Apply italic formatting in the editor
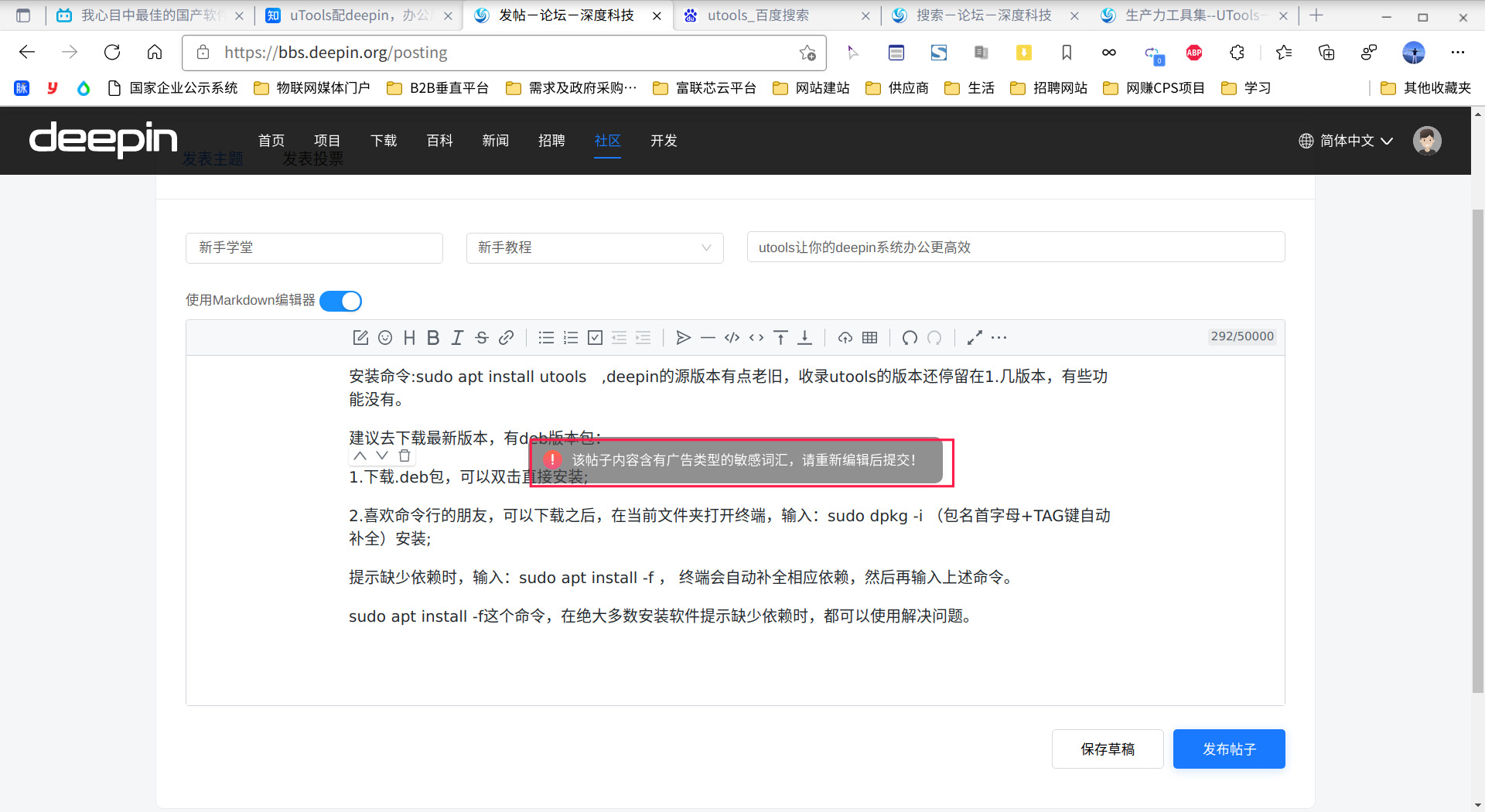Image resolution: width=1485 pixels, height=812 pixels. click(x=457, y=338)
